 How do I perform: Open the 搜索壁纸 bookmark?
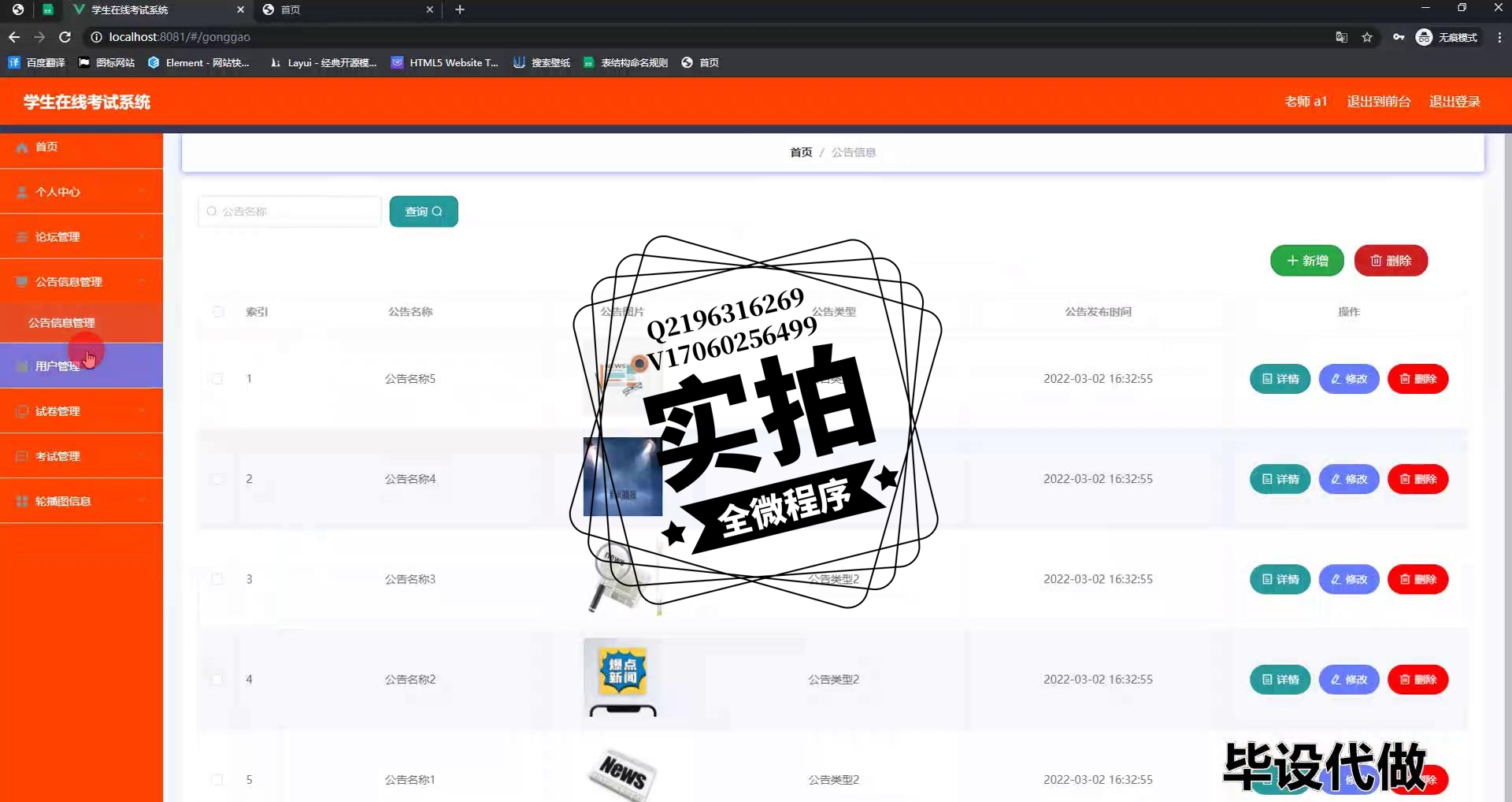(x=542, y=62)
